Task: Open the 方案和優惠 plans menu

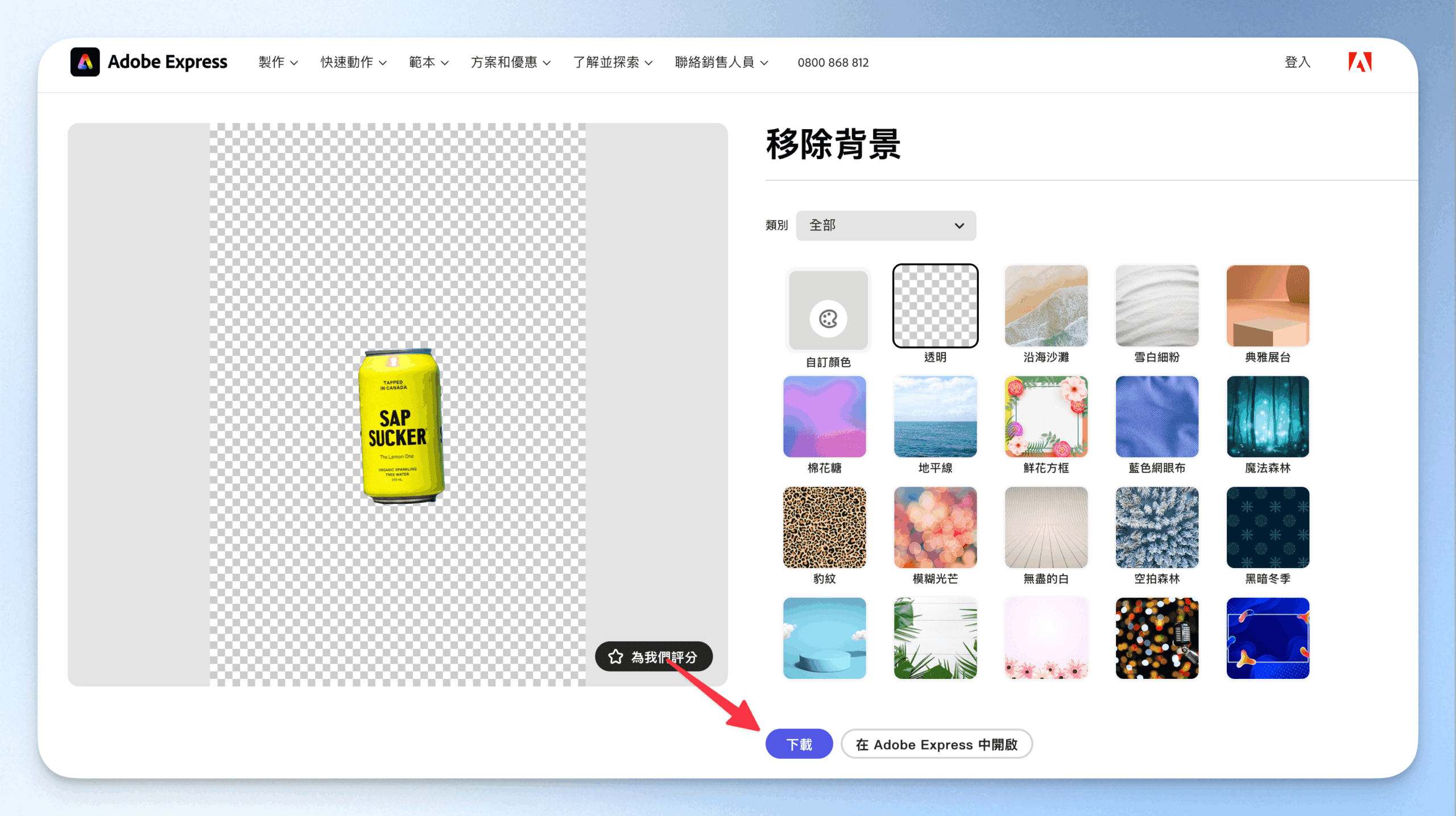Action: [510, 63]
